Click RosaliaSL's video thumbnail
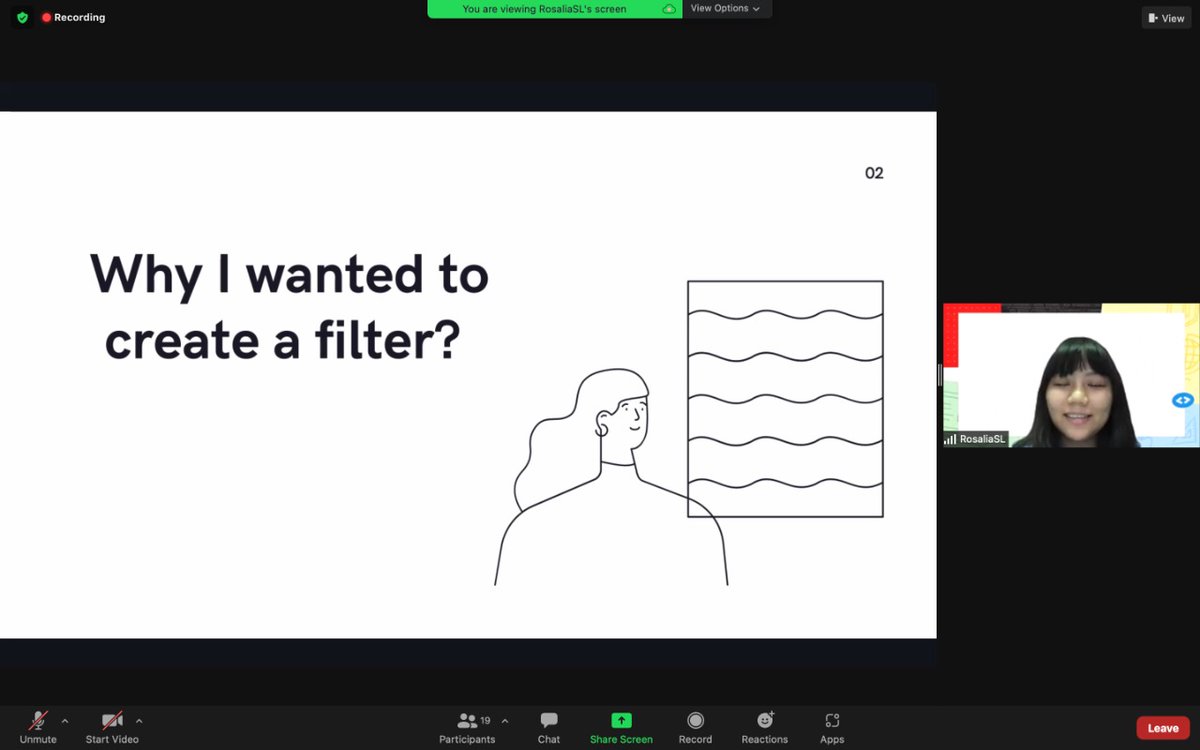Screen dimensions: 1200x750 pos(1071,375)
